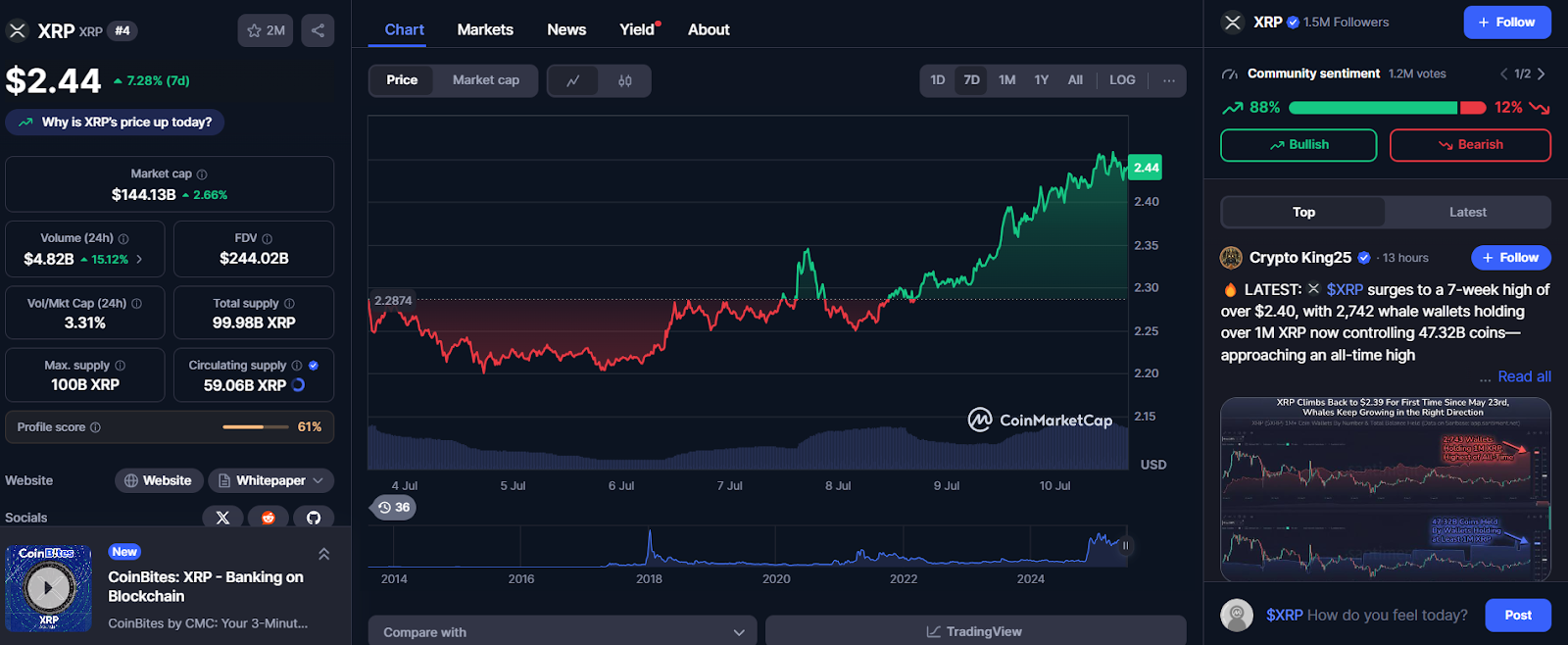Click the Total supply info icon
This screenshot has width=1568, height=645.
[x=289, y=304]
